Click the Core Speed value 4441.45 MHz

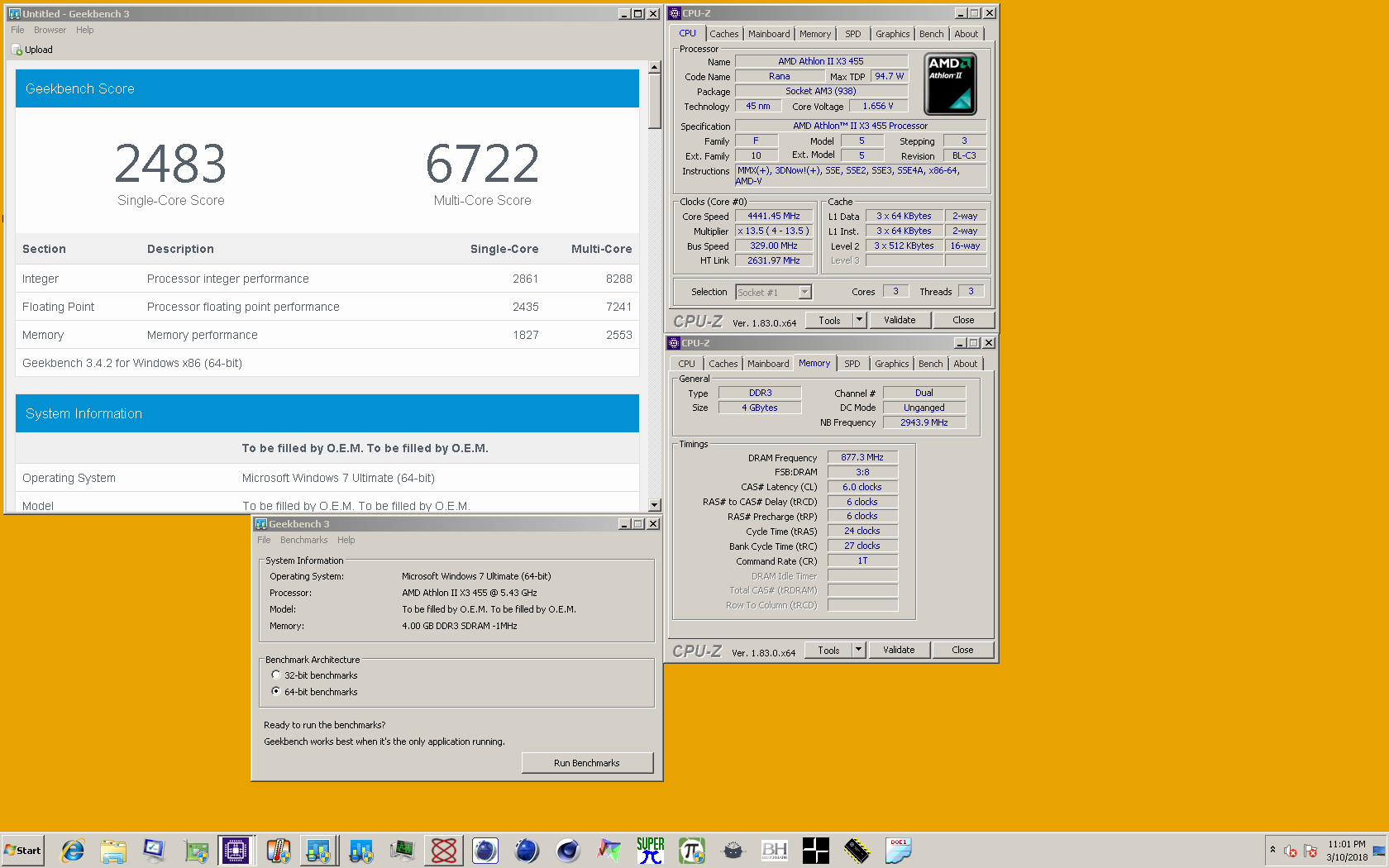pos(774,217)
